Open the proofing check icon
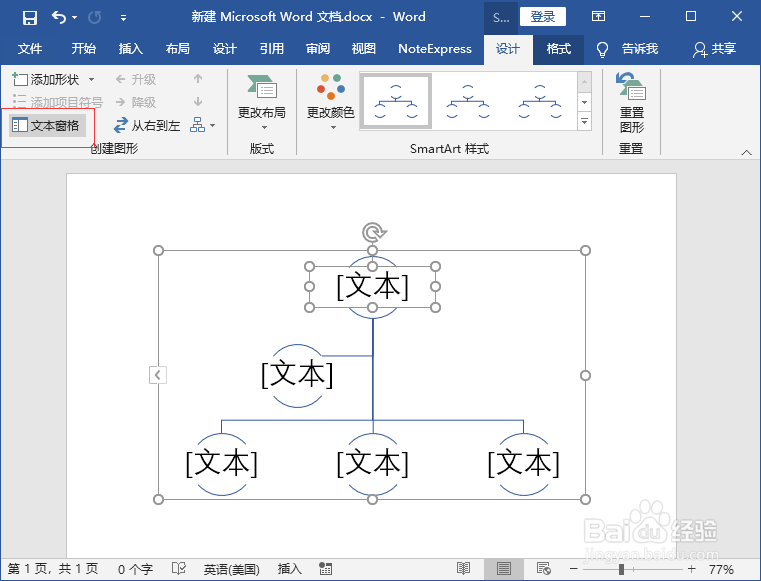 pos(179,568)
